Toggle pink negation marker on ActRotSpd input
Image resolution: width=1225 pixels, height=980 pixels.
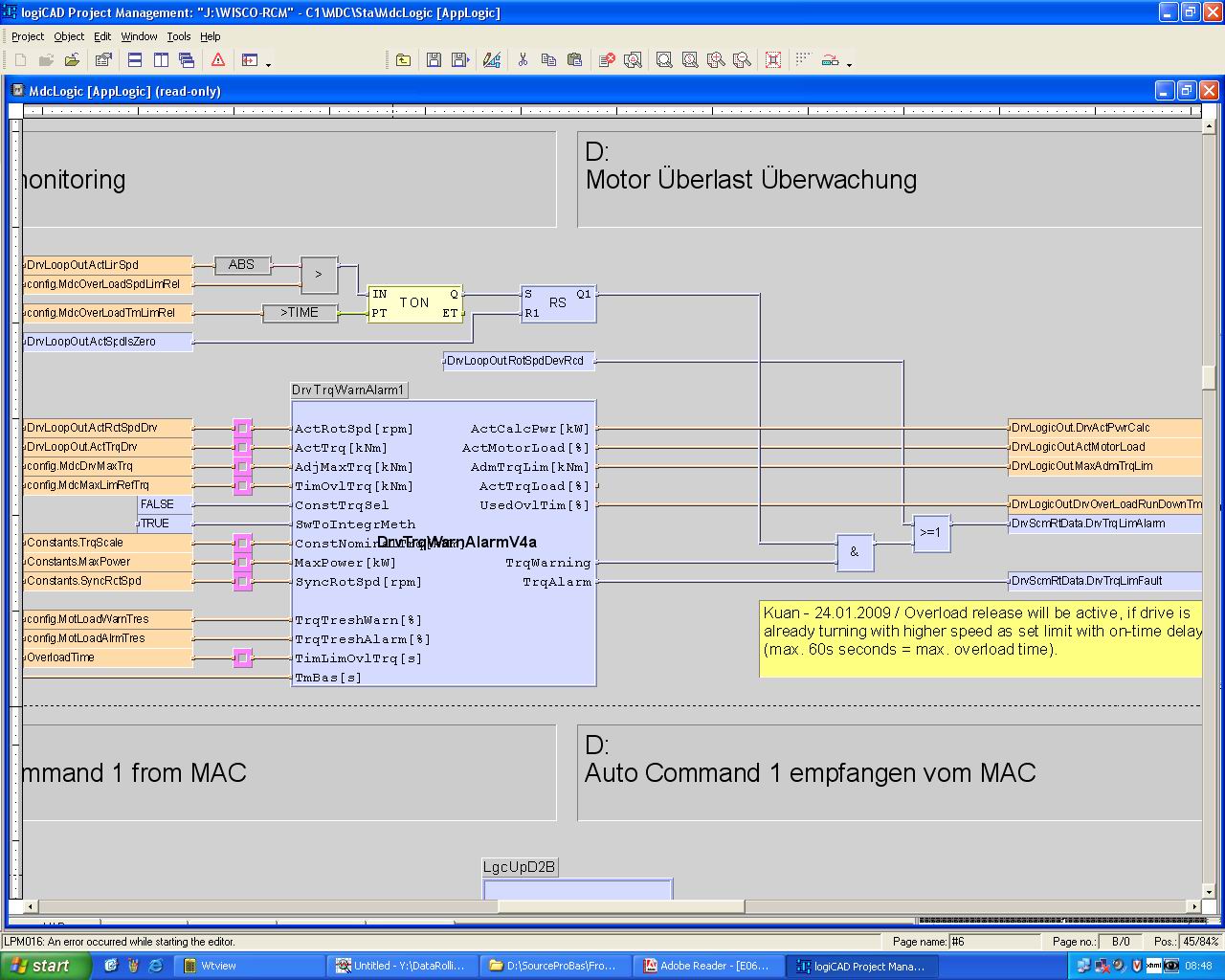[243, 428]
